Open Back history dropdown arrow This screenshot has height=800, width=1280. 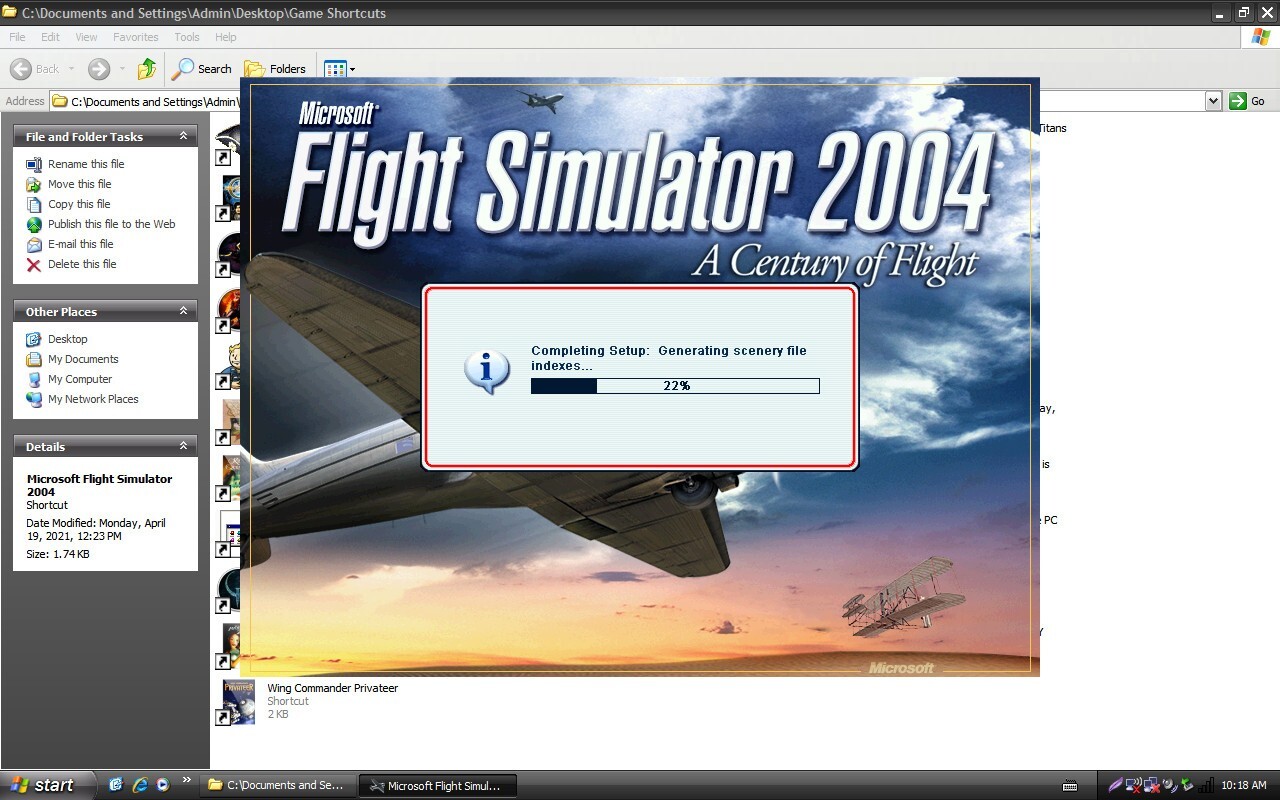71,69
